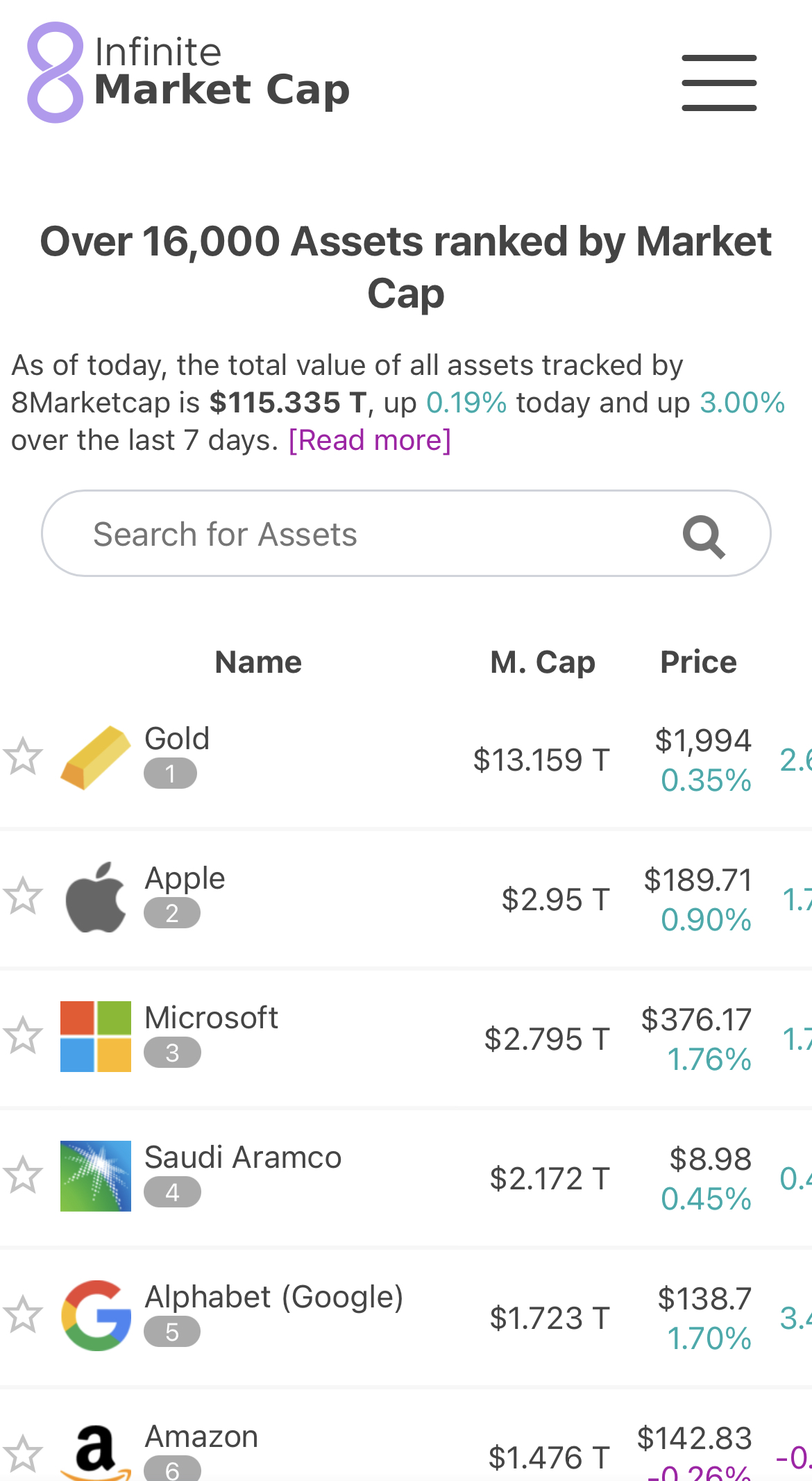Viewport: 812px width, 1481px height.
Task: Open the Saudi Aramco asset link
Action: (243, 1157)
